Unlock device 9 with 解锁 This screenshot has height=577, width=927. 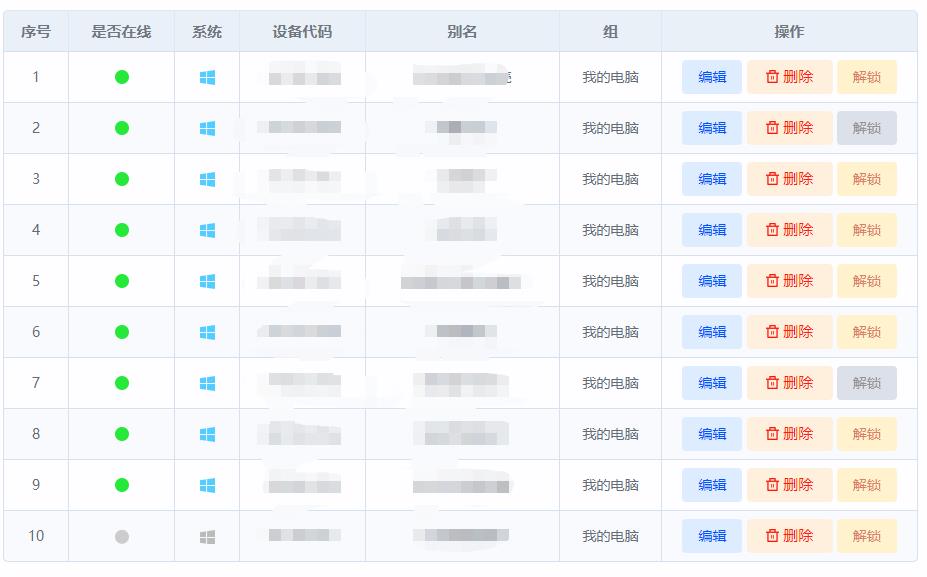point(867,485)
